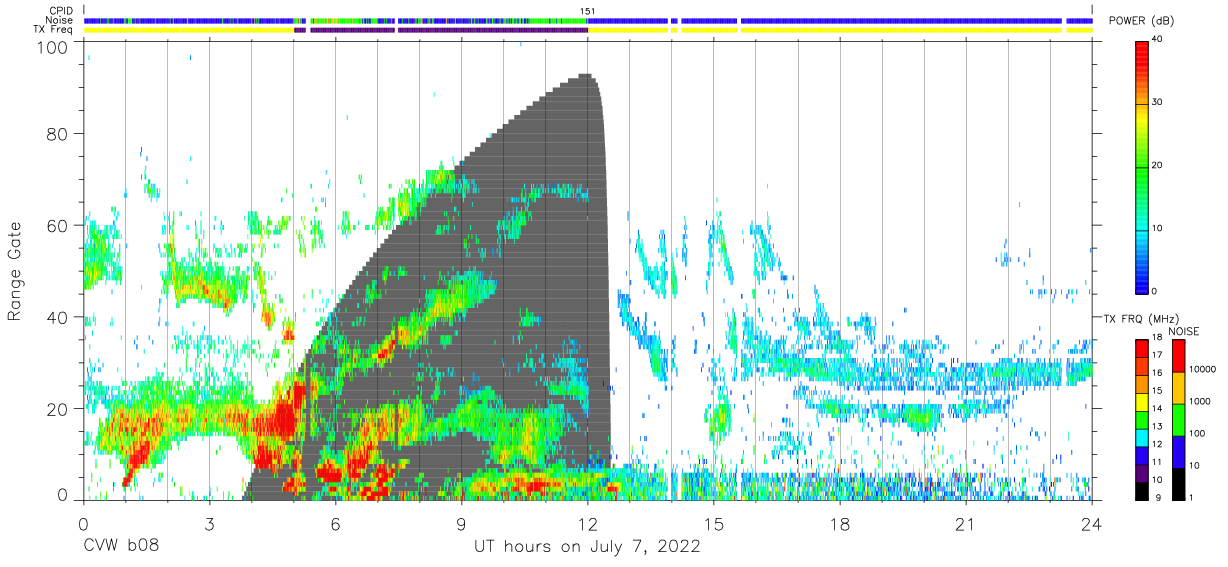Click y-axis tick label '80'
The width and height of the screenshot is (1228, 567).
tap(57, 135)
